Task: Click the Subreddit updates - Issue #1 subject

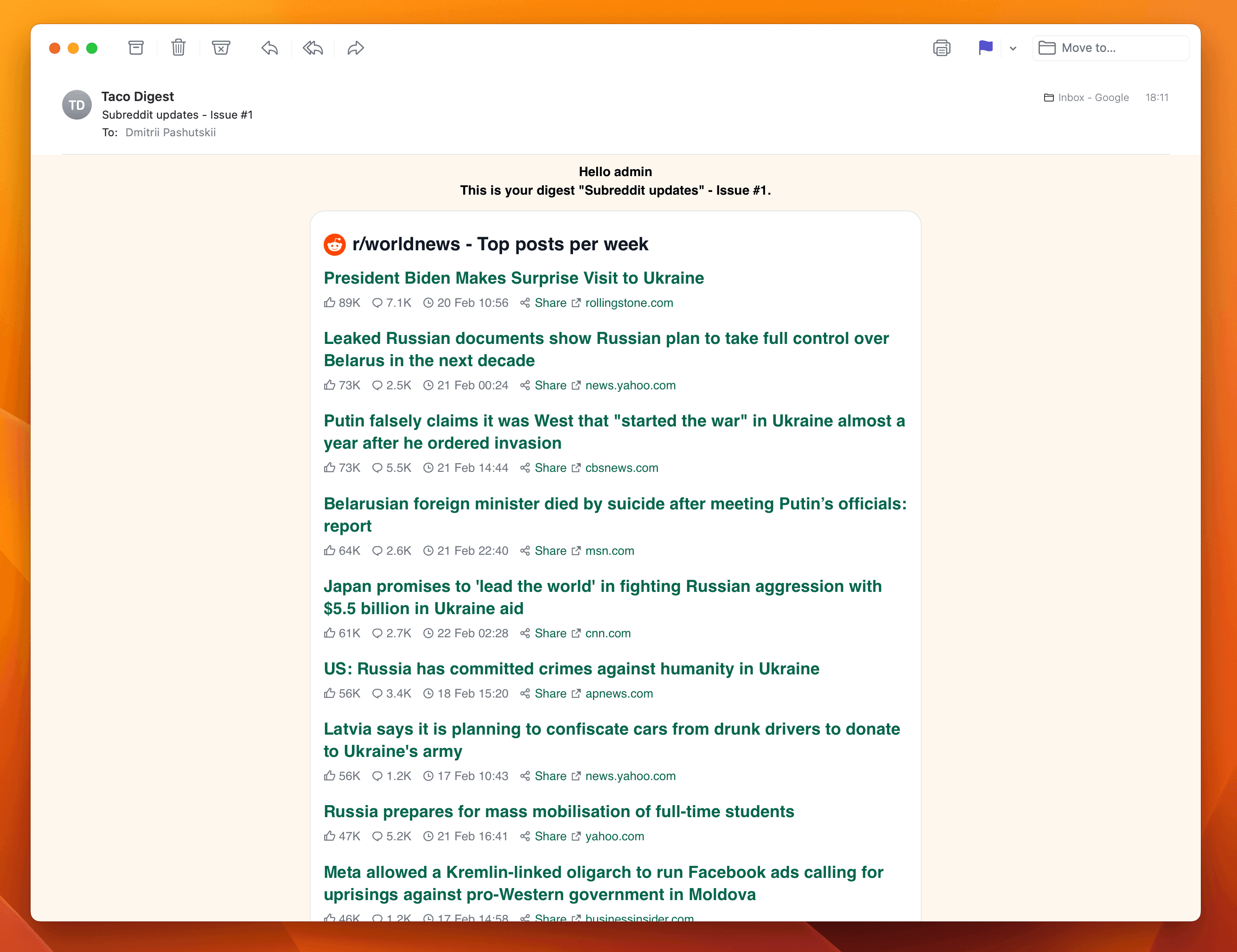Action: point(177,114)
